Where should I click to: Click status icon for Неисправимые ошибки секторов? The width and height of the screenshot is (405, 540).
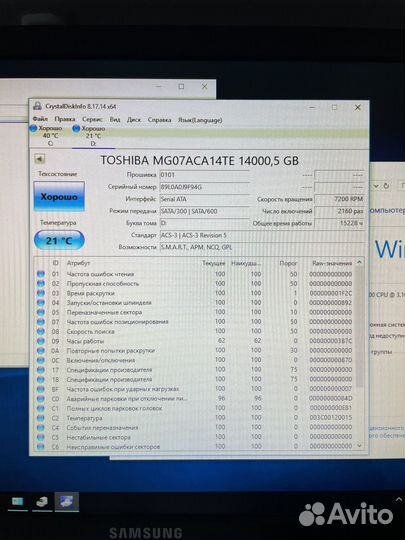click(x=41, y=447)
